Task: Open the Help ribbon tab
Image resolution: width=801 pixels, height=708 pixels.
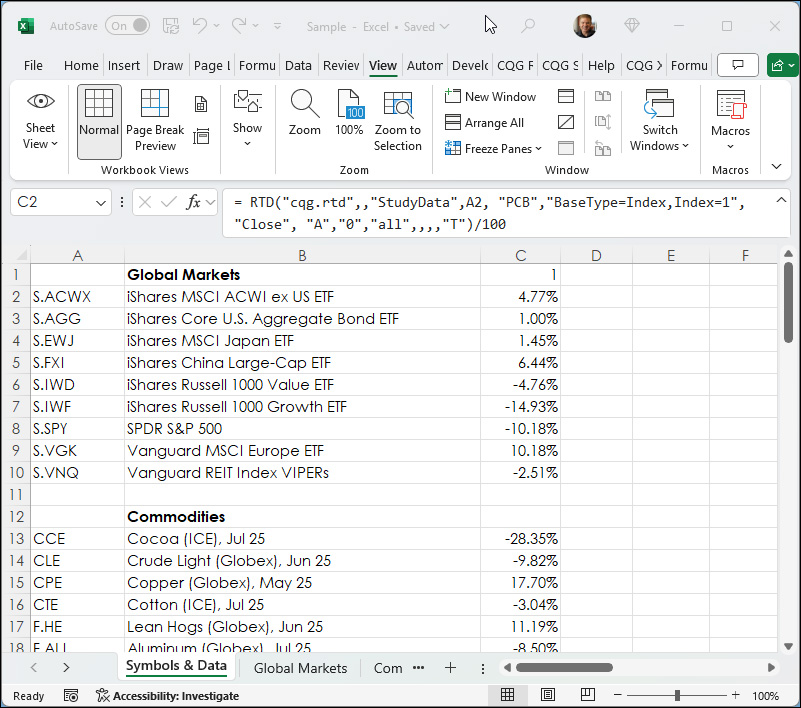Action: pos(601,65)
